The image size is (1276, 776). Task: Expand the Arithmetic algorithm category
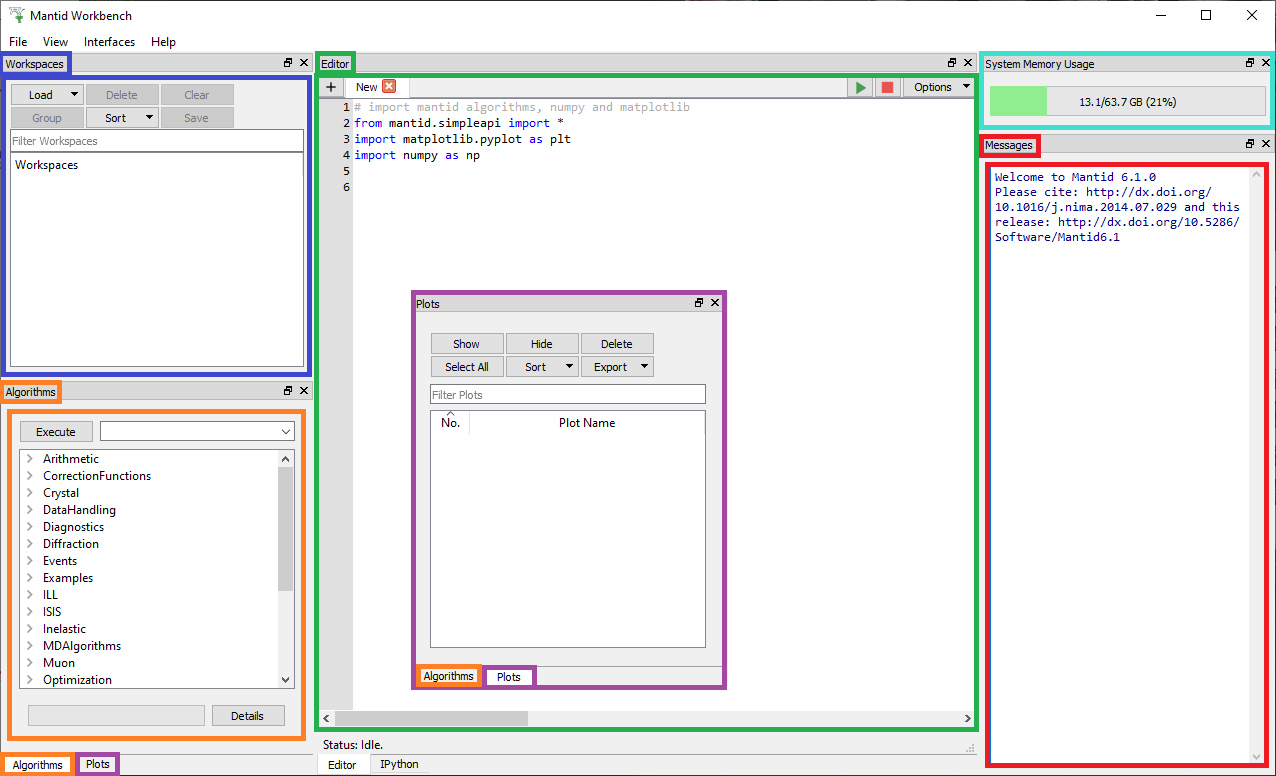click(30, 459)
